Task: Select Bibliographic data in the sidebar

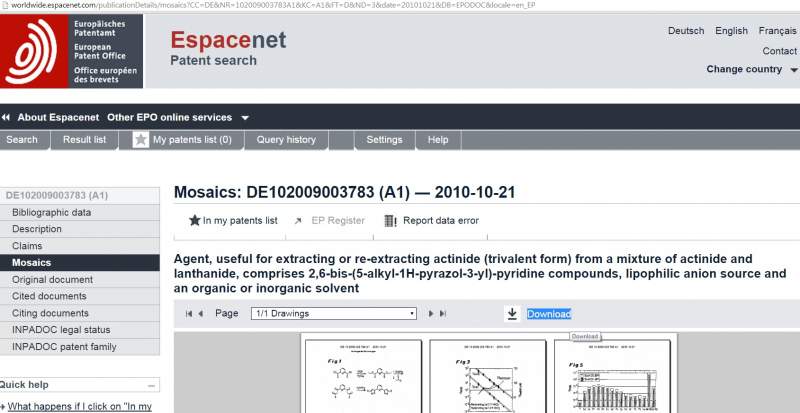Action: [80, 212]
